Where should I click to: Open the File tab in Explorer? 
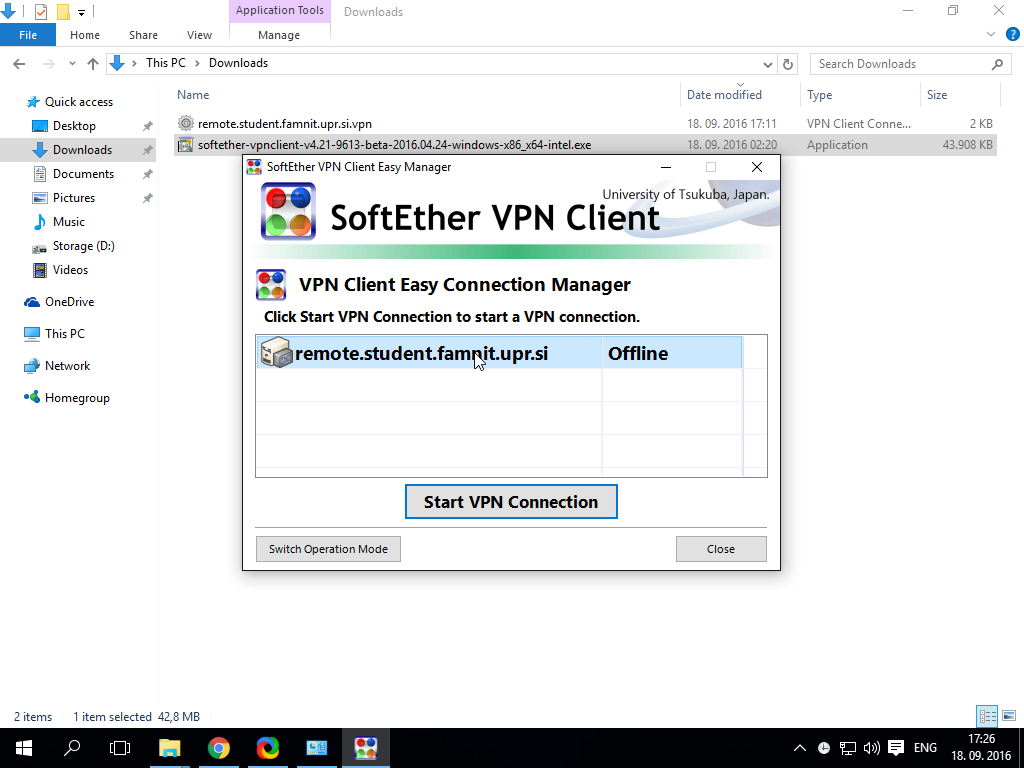point(28,35)
